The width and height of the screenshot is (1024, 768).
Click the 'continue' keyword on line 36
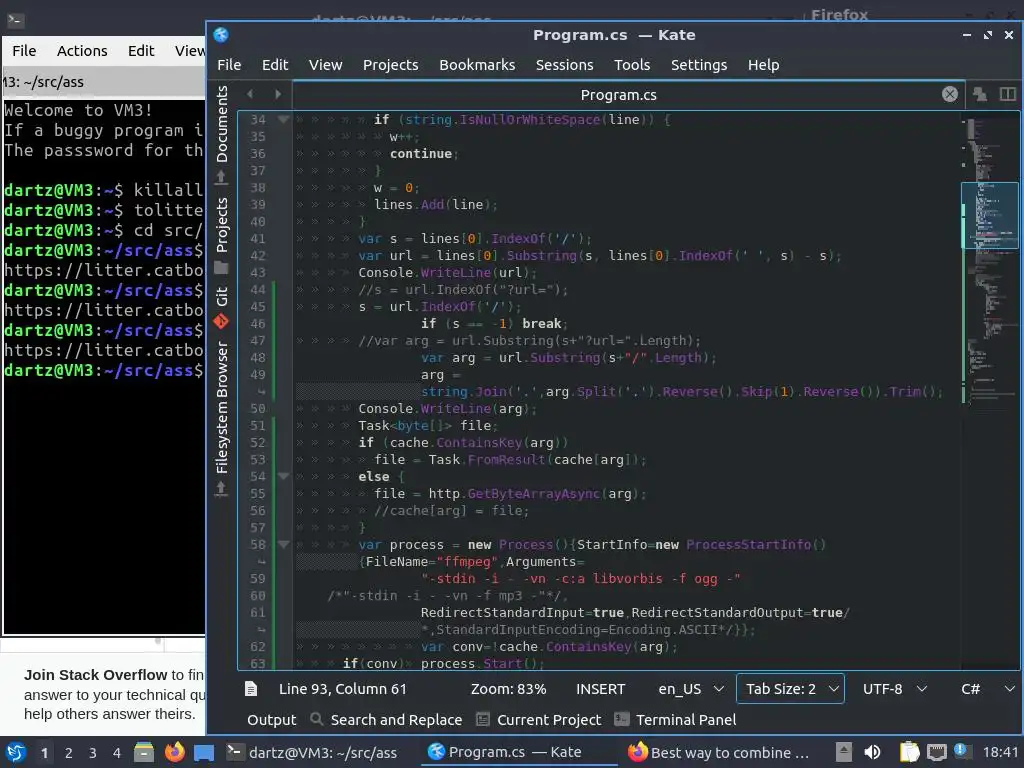click(x=421, y=153)
